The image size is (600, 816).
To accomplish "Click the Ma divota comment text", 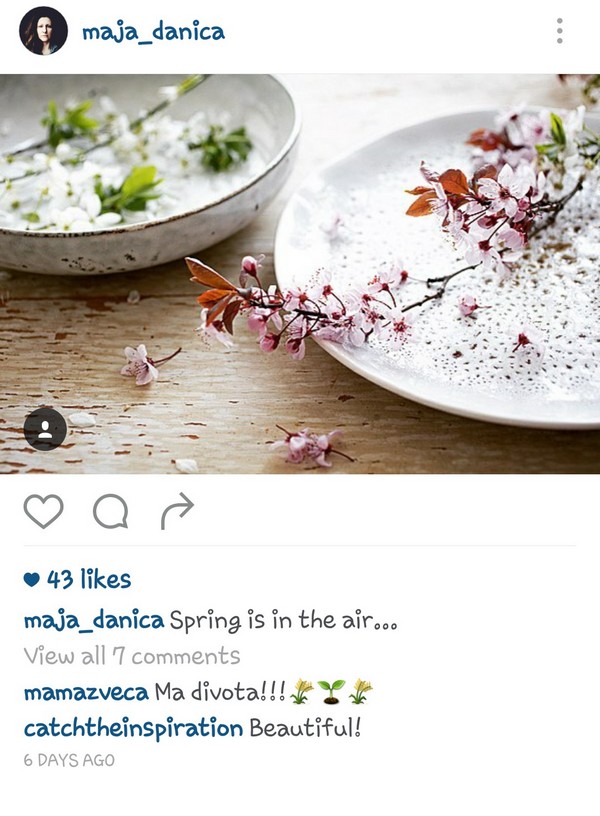I will (x=221, y=692).
